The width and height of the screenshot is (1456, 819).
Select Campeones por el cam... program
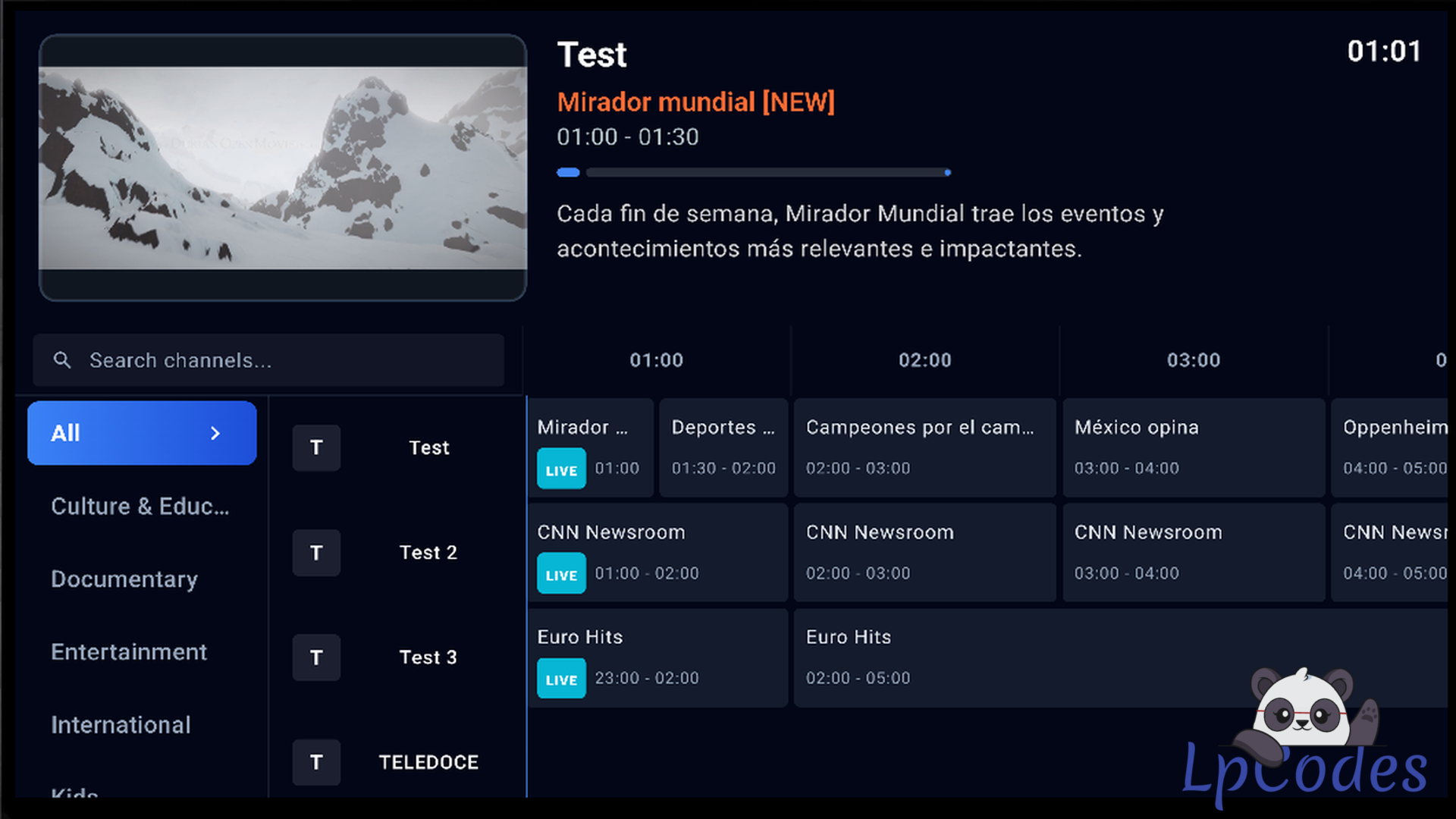pos(924,447)
